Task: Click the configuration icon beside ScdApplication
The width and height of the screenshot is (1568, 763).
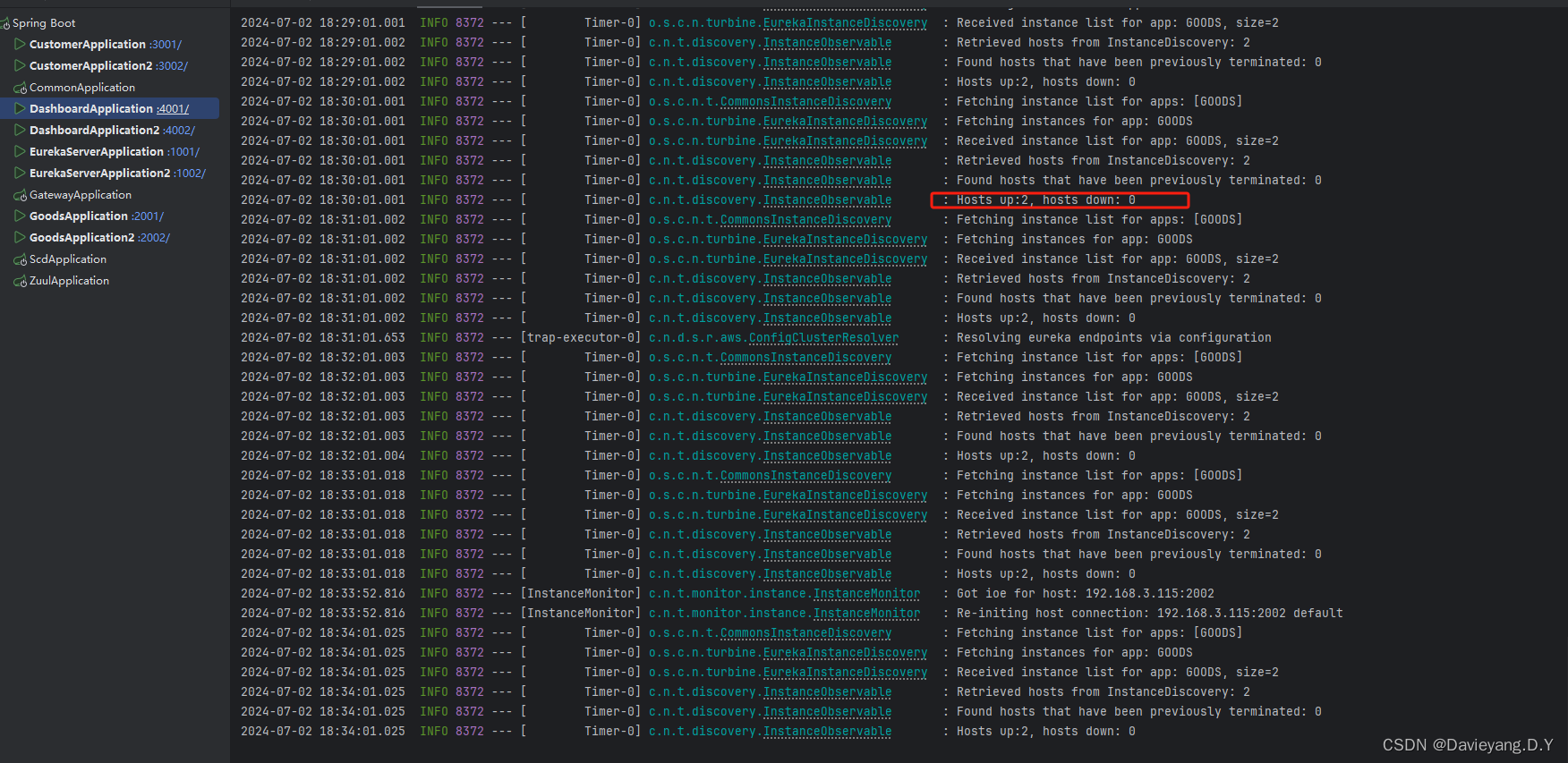Action: (20, 259)
